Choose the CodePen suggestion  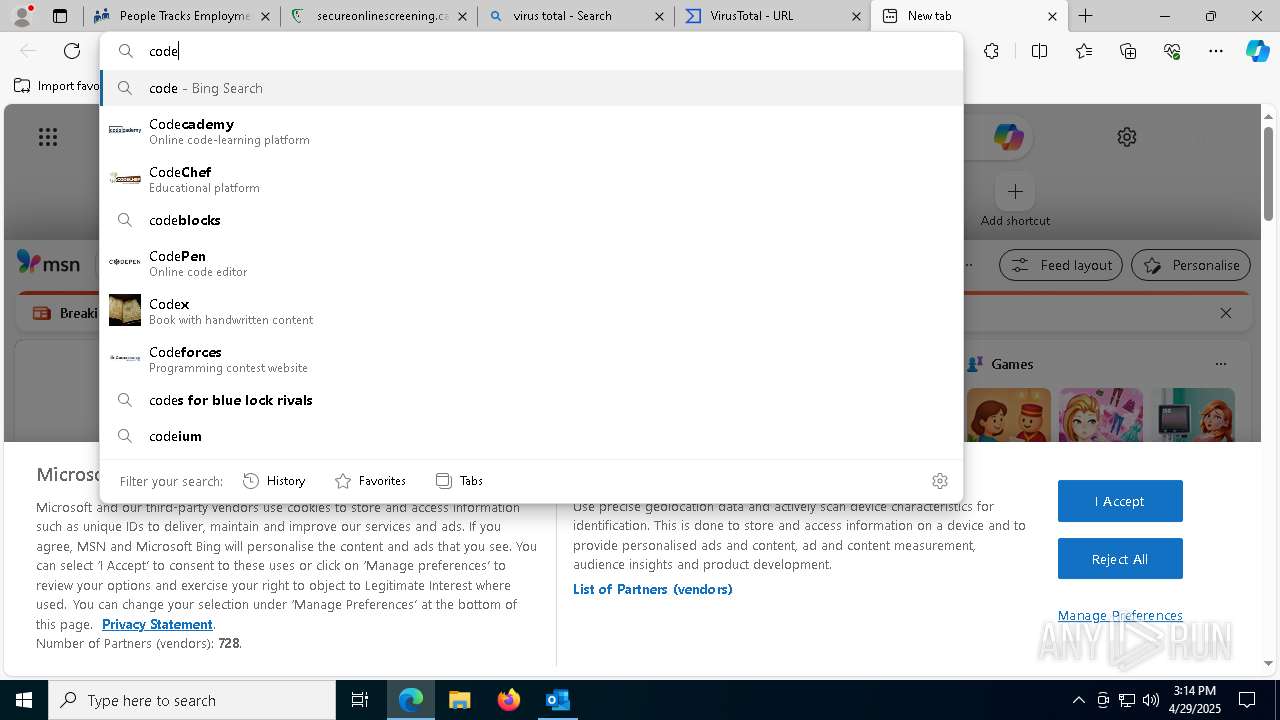(x=531, y=263)
